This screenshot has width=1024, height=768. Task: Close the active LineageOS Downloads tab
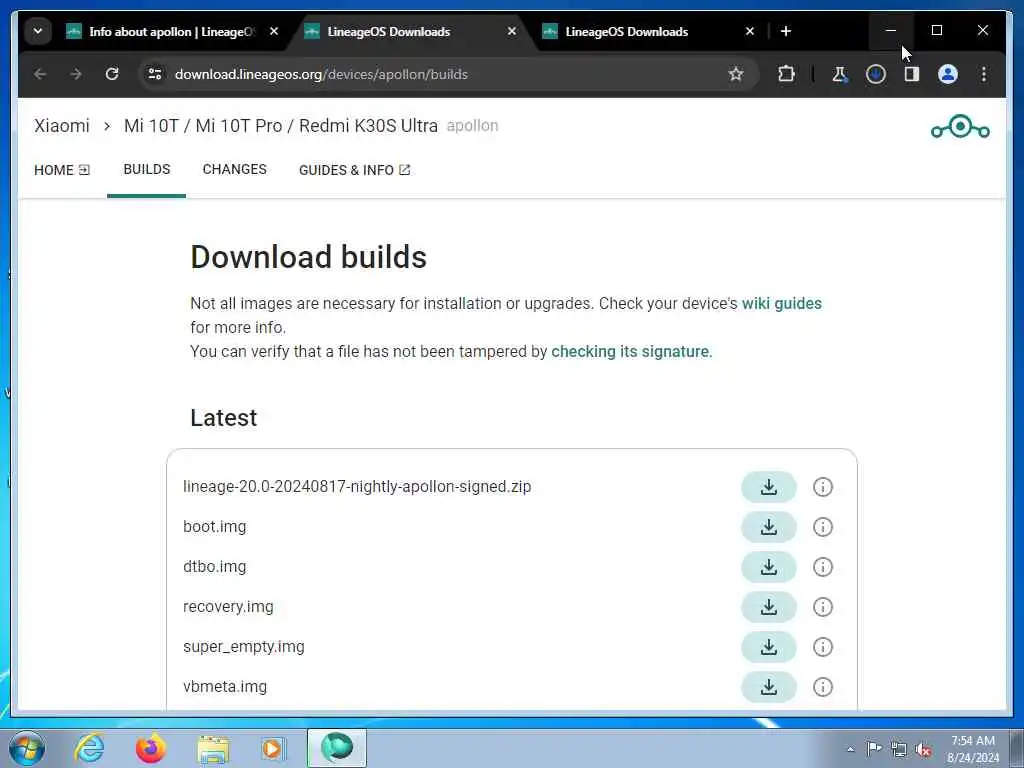512,31
